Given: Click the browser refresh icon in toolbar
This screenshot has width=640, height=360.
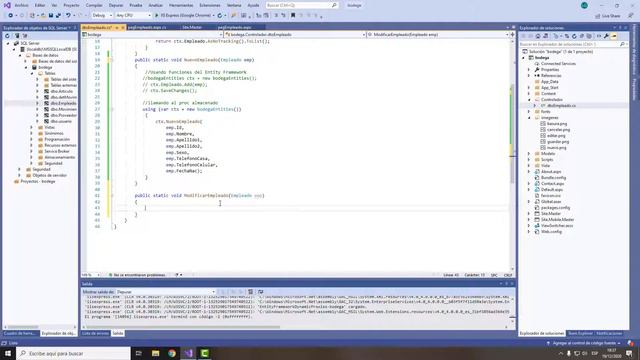Looking at the screenshot, I should (x=220, y=15).
